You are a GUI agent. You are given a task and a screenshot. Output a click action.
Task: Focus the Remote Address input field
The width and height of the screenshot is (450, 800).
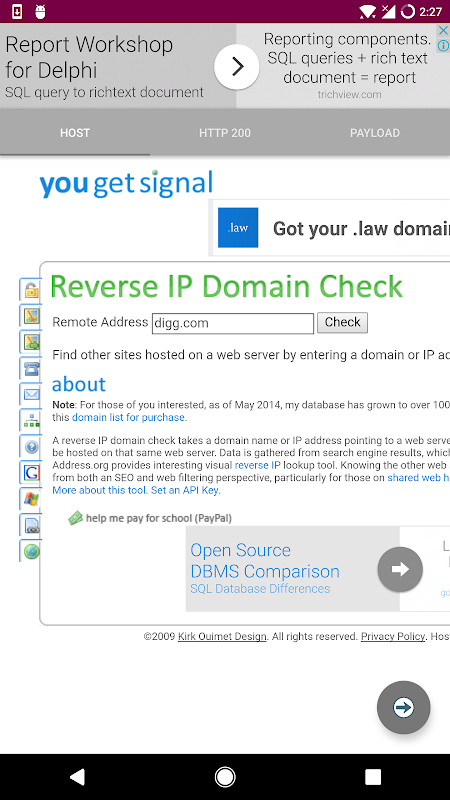tap(233, 323)
